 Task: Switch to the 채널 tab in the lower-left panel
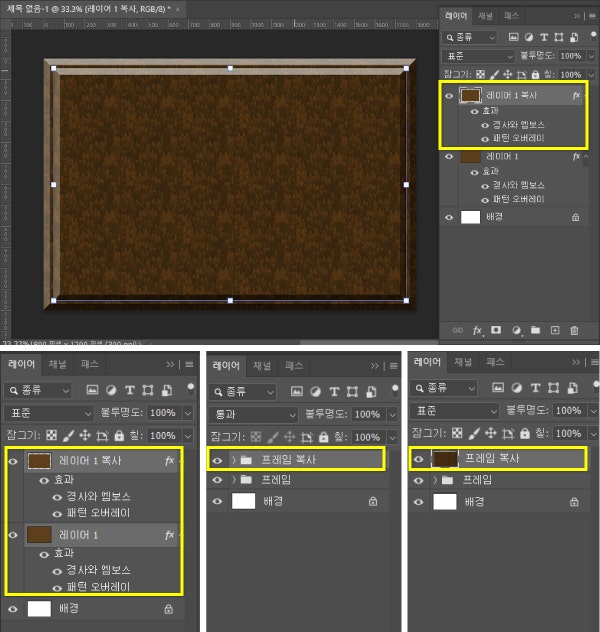[58, 364]
